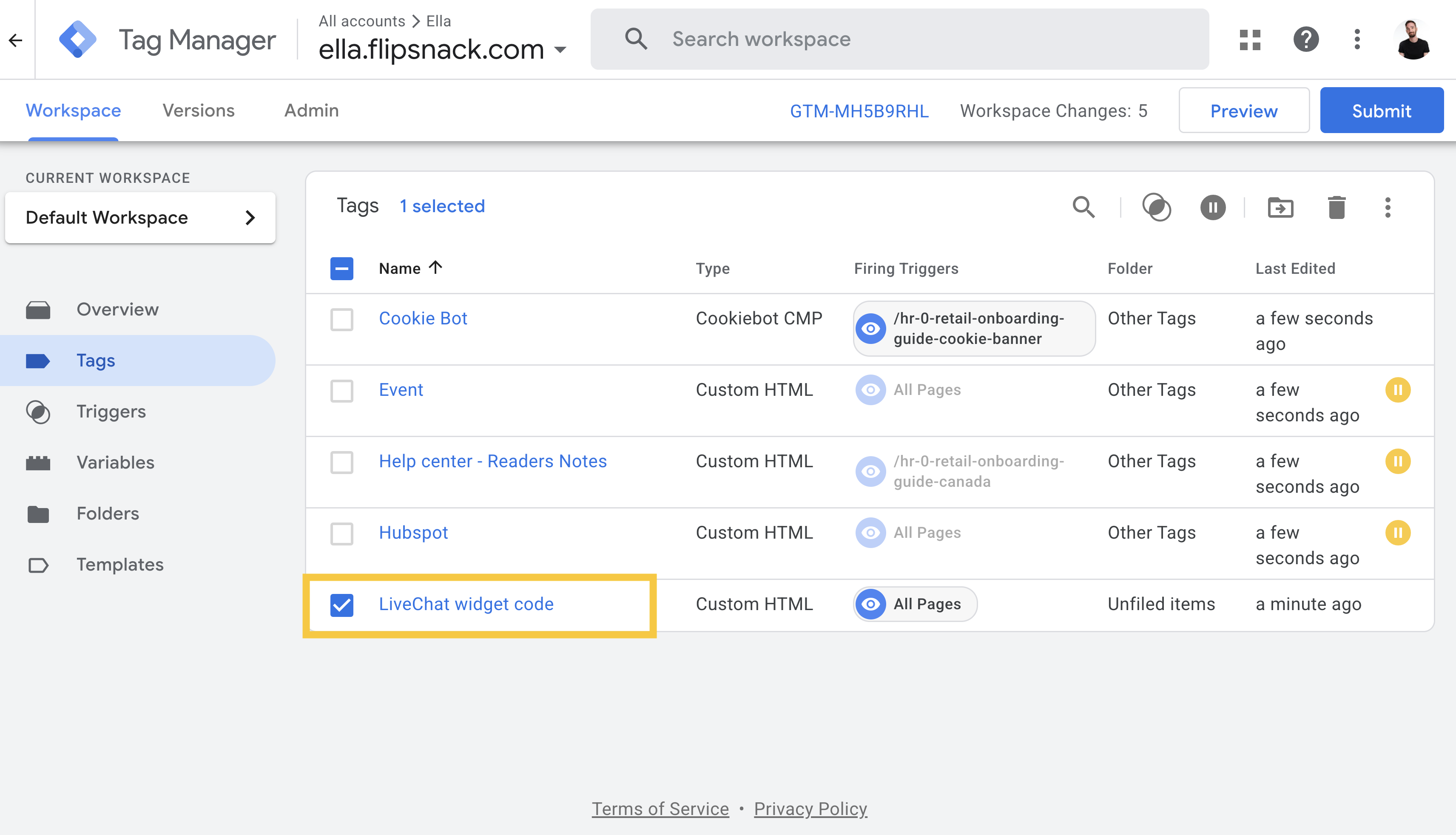Focus the Search workspace field
The height and width of the screenshot is (835, 1456).
899,39
